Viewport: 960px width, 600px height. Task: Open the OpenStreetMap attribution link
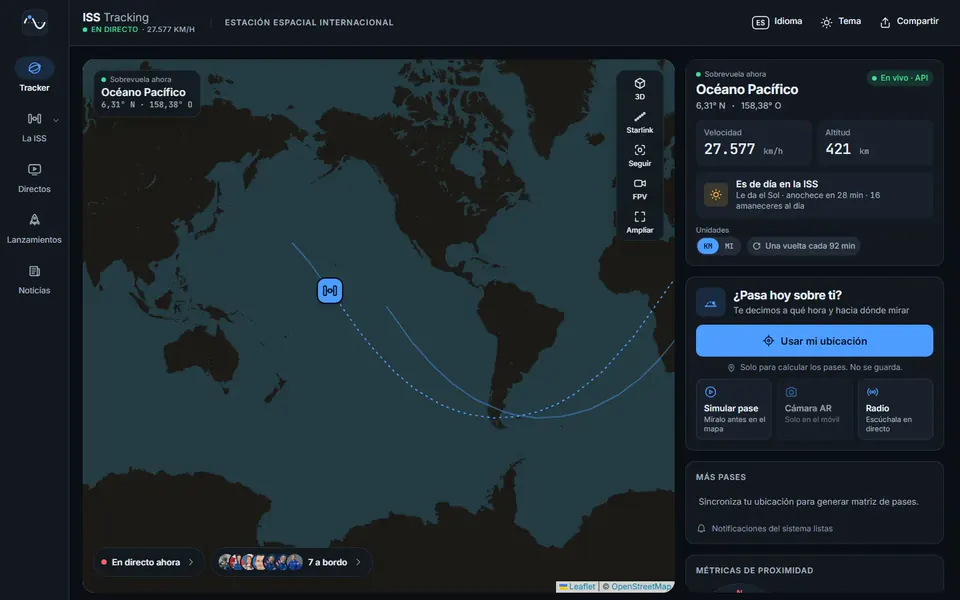click(641, 587)
